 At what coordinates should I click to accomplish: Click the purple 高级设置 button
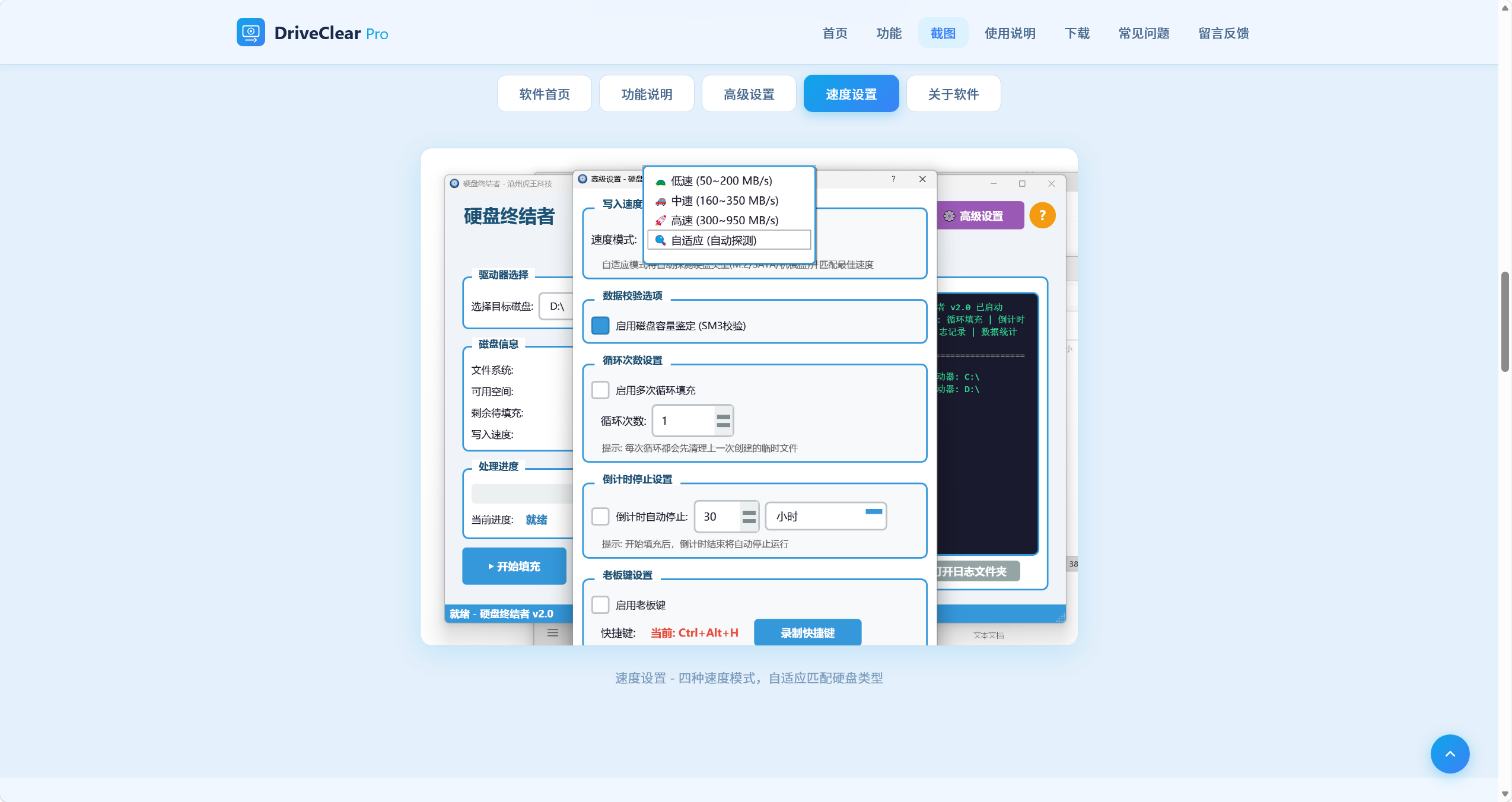[980, 216]
